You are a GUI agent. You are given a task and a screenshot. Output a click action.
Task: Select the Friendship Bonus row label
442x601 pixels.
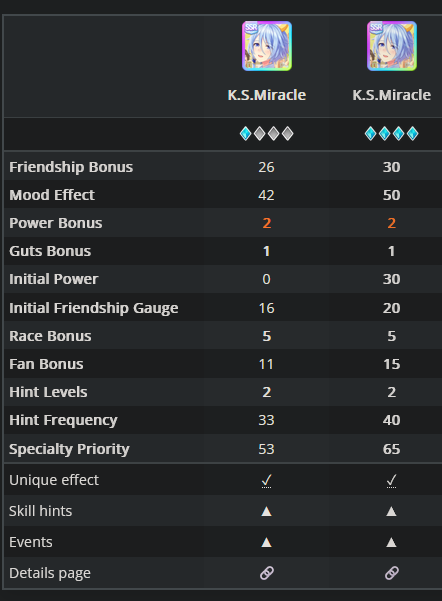click(x=71, y=167)
